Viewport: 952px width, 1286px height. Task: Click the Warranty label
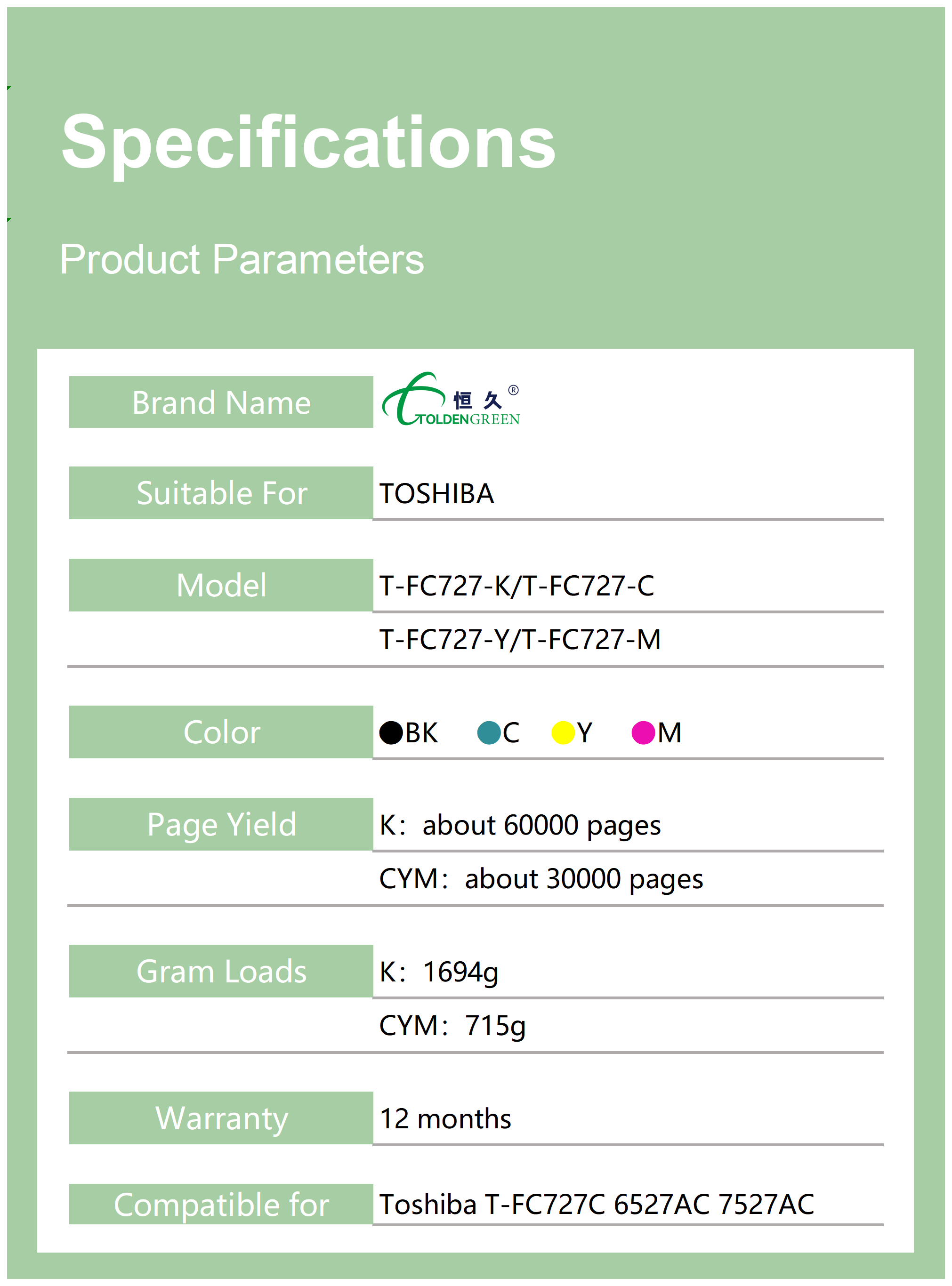221,1118
